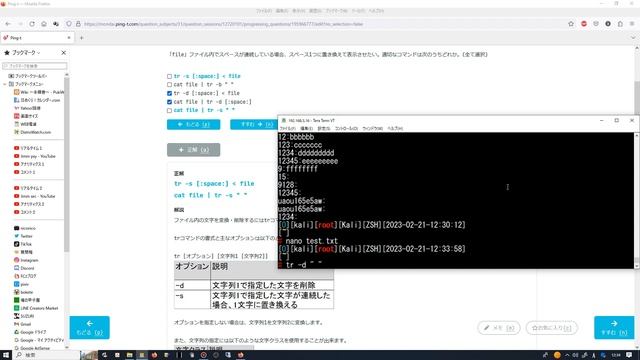Open the Discord bookmark
This screenshot has height=360, width=640.
24,268
